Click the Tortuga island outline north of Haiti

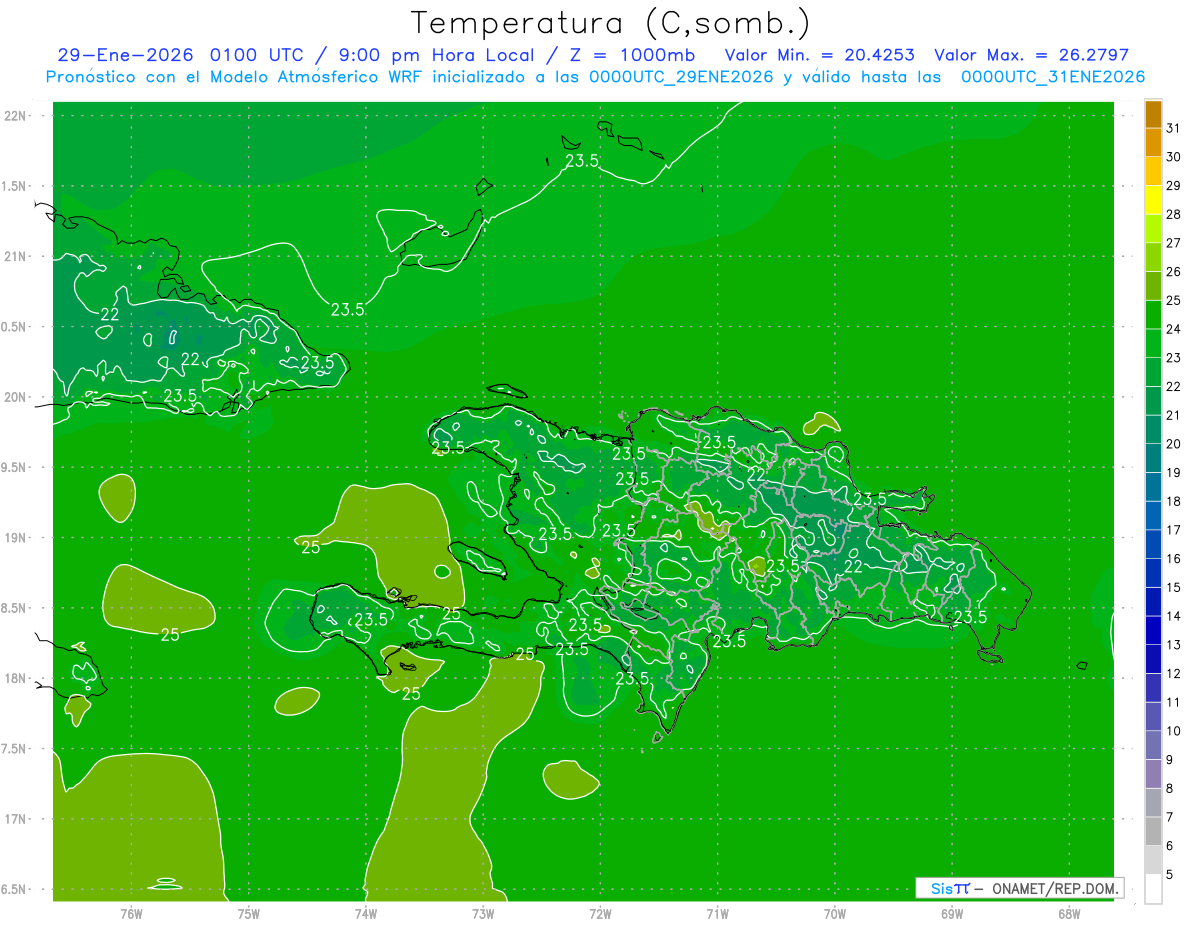point(507,391)
